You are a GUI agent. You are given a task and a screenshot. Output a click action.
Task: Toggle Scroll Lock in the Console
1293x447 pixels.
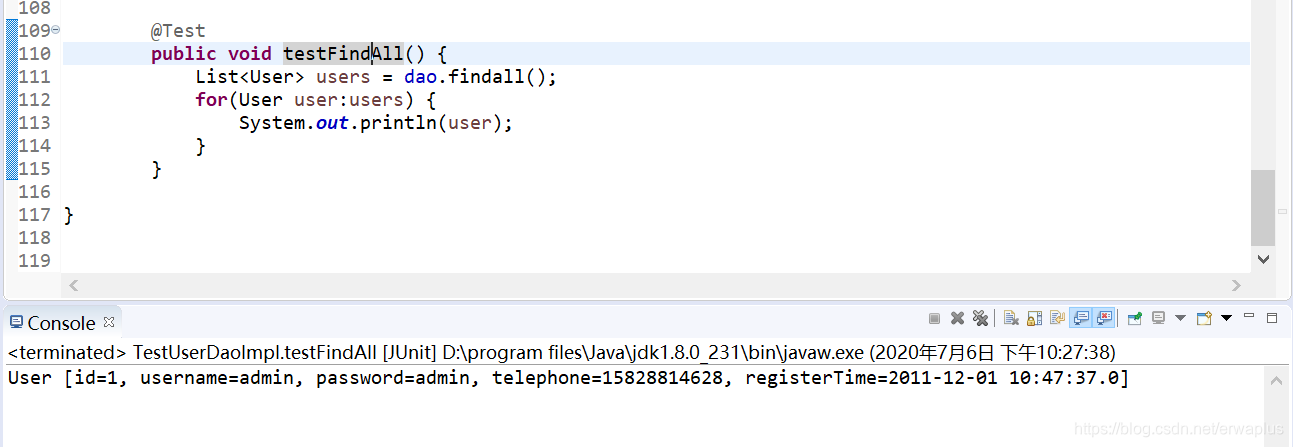pyautogui.click(x=1034, y=318)
